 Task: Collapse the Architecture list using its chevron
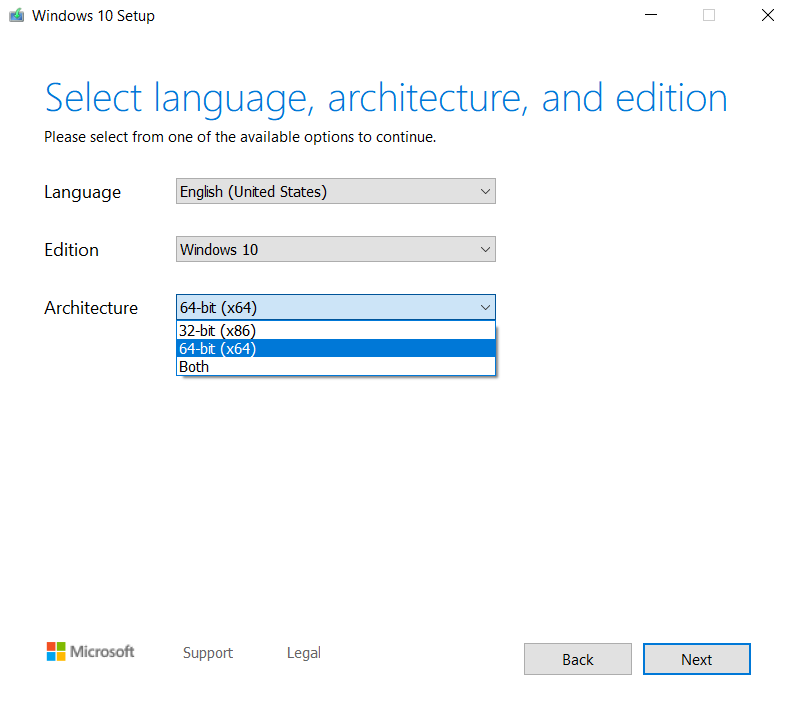click(x=485, y=308)
